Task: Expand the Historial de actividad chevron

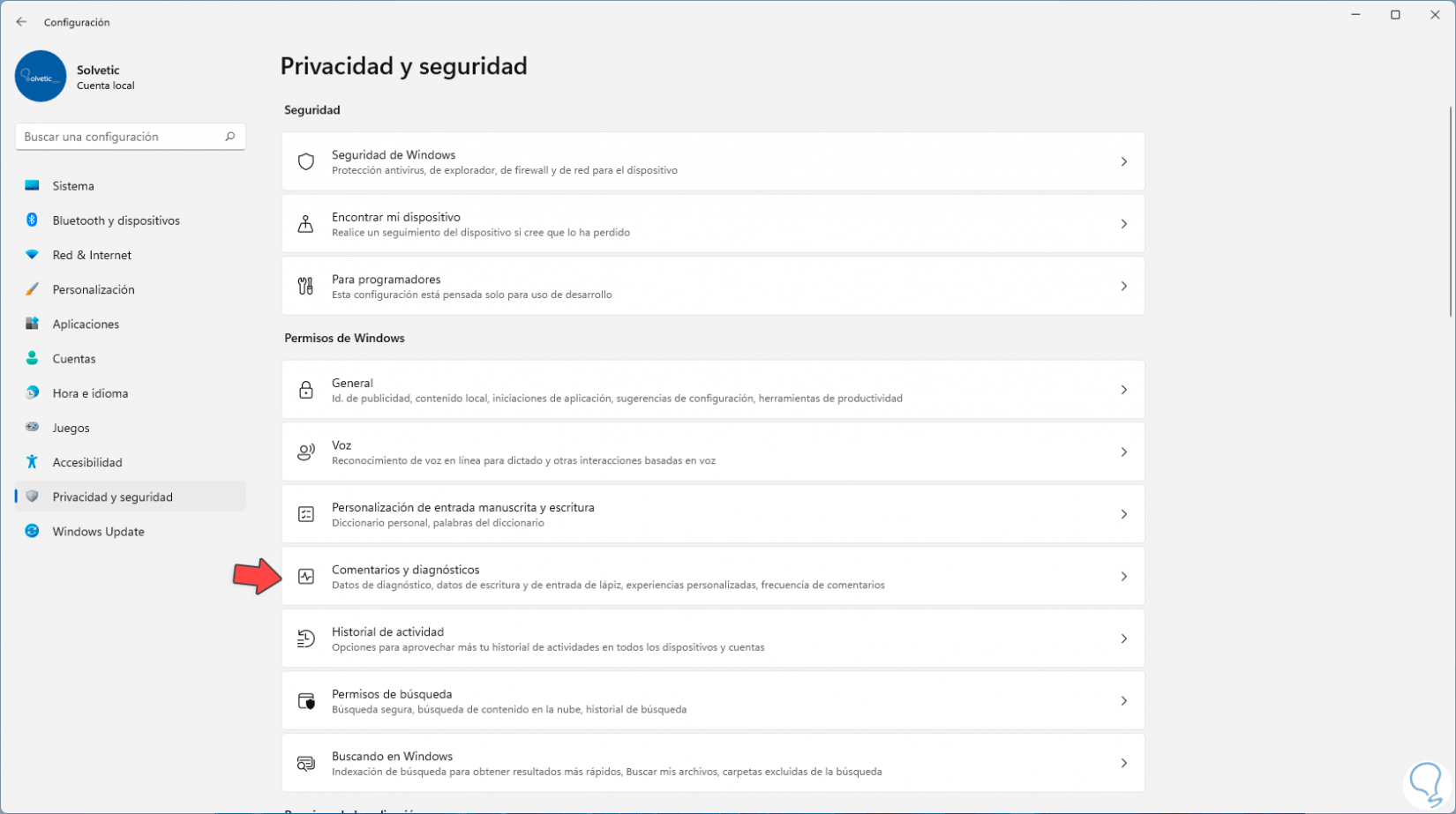Action: pos(1123,639)
